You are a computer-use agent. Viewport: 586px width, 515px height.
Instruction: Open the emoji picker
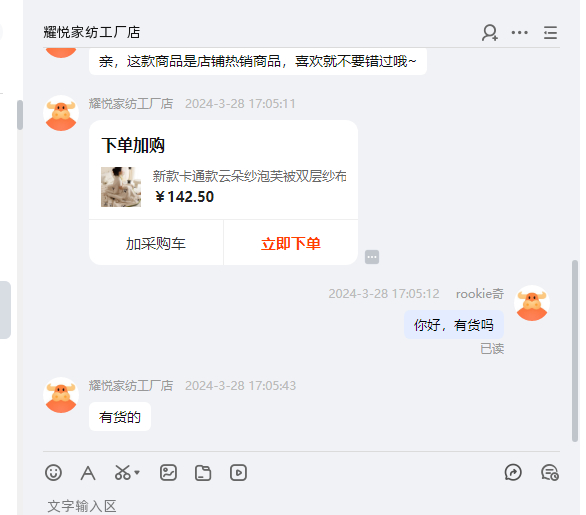[x=53, y=473]
